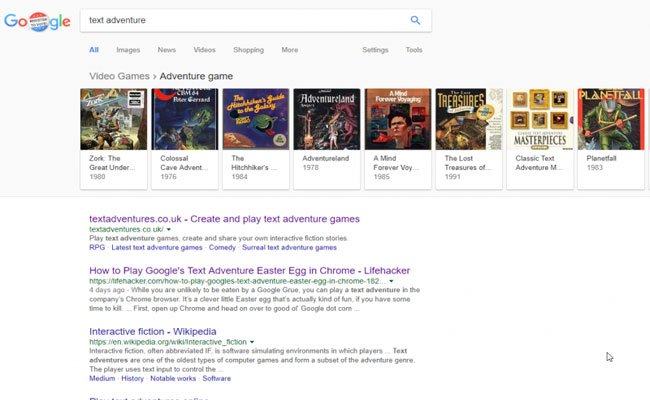The width and height of the screenshot is (650, 400).
Task: Select the All results tab
Action: click(x=94, y=50)
